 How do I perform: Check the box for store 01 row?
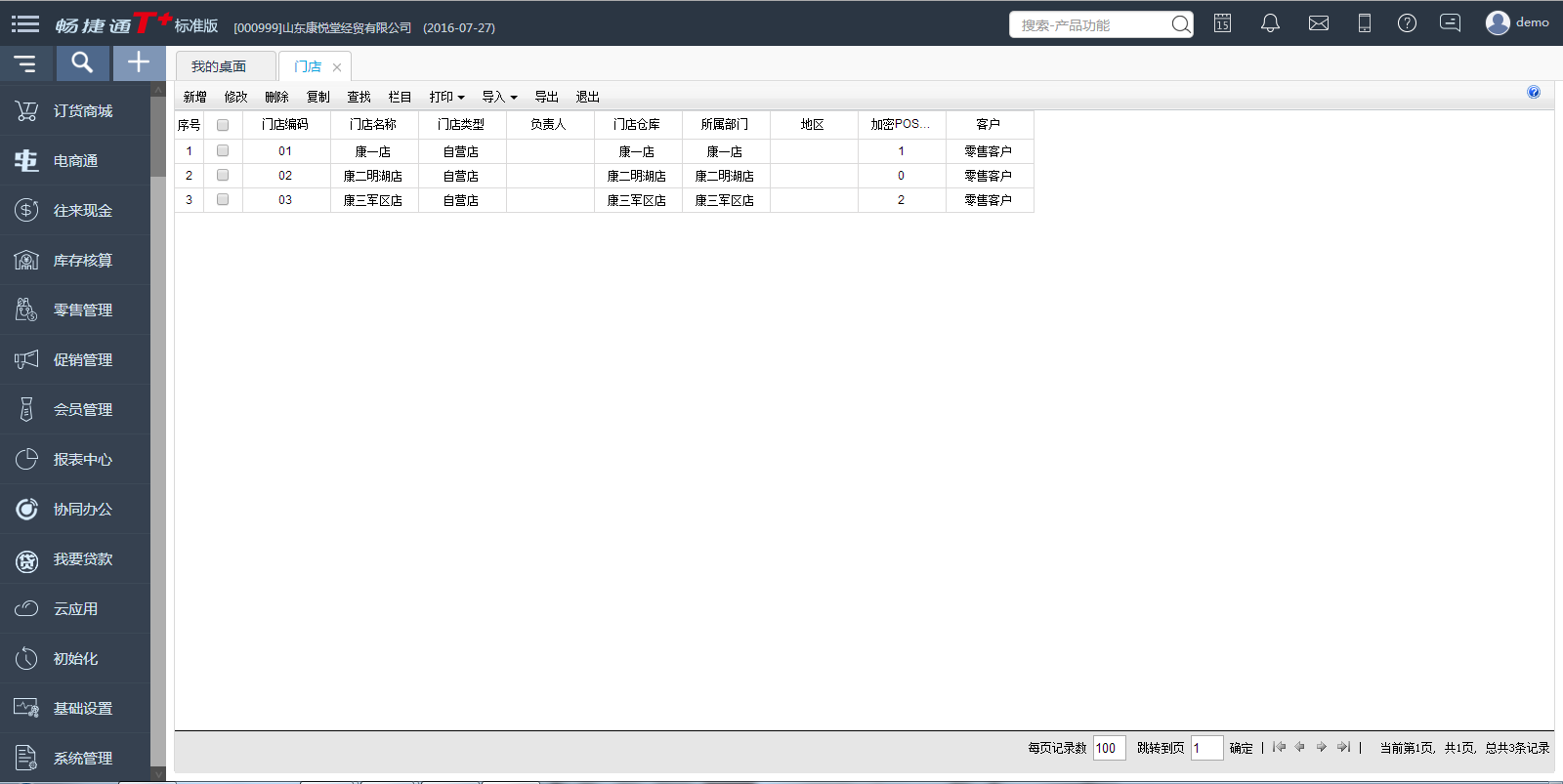tap(223, 151)
